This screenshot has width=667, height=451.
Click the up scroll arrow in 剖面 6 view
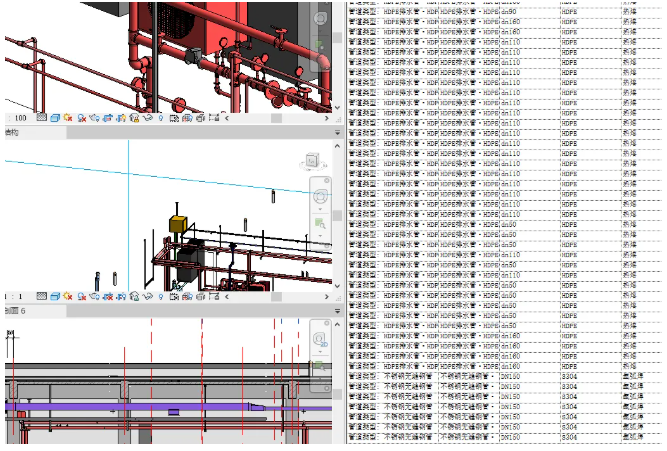[337, 325]
